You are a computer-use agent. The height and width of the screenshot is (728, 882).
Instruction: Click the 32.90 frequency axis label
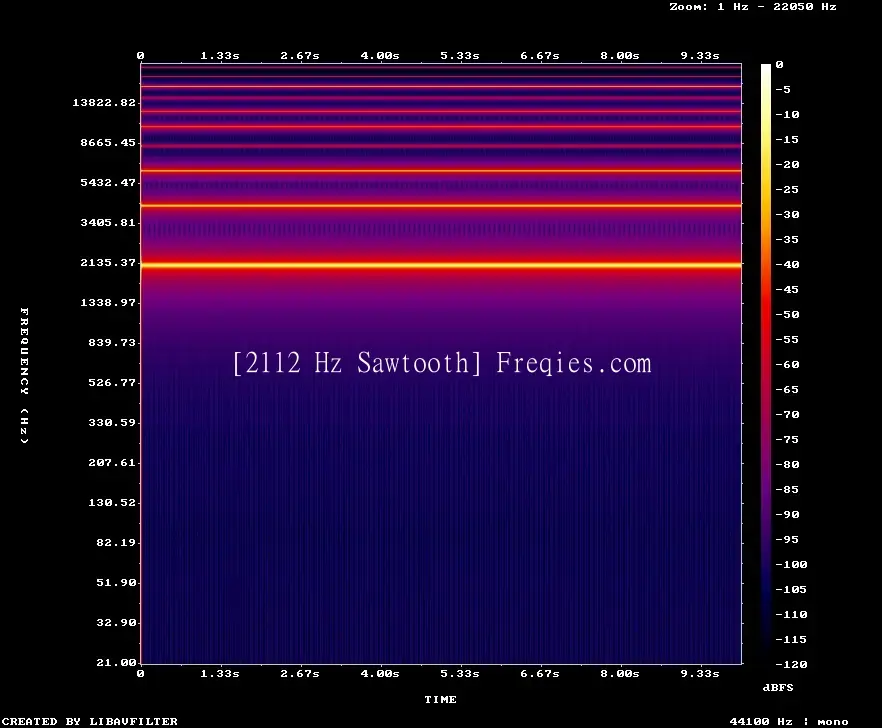coord(116,622)
